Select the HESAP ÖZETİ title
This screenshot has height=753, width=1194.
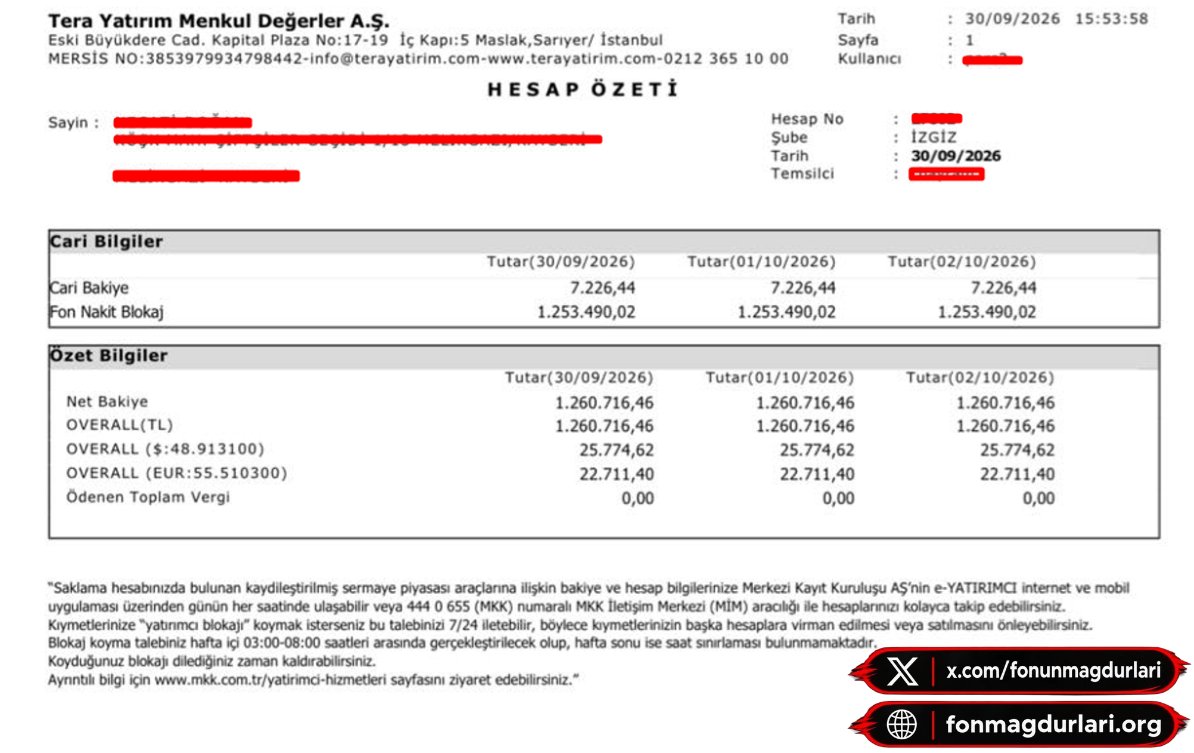tap(583, 90)
